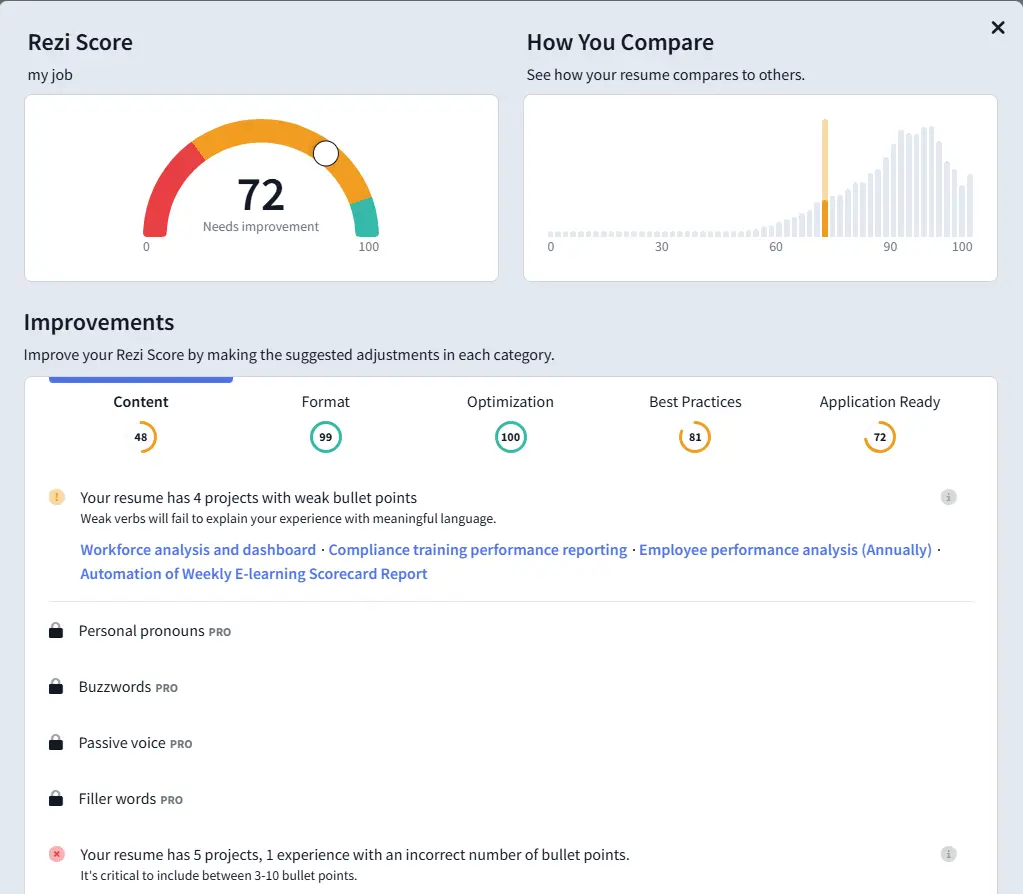The height and width of the screenshot is (894, 1023).
Task: Click the Format score circle 99
Action: pyautogui.click(x=326, y=437)
